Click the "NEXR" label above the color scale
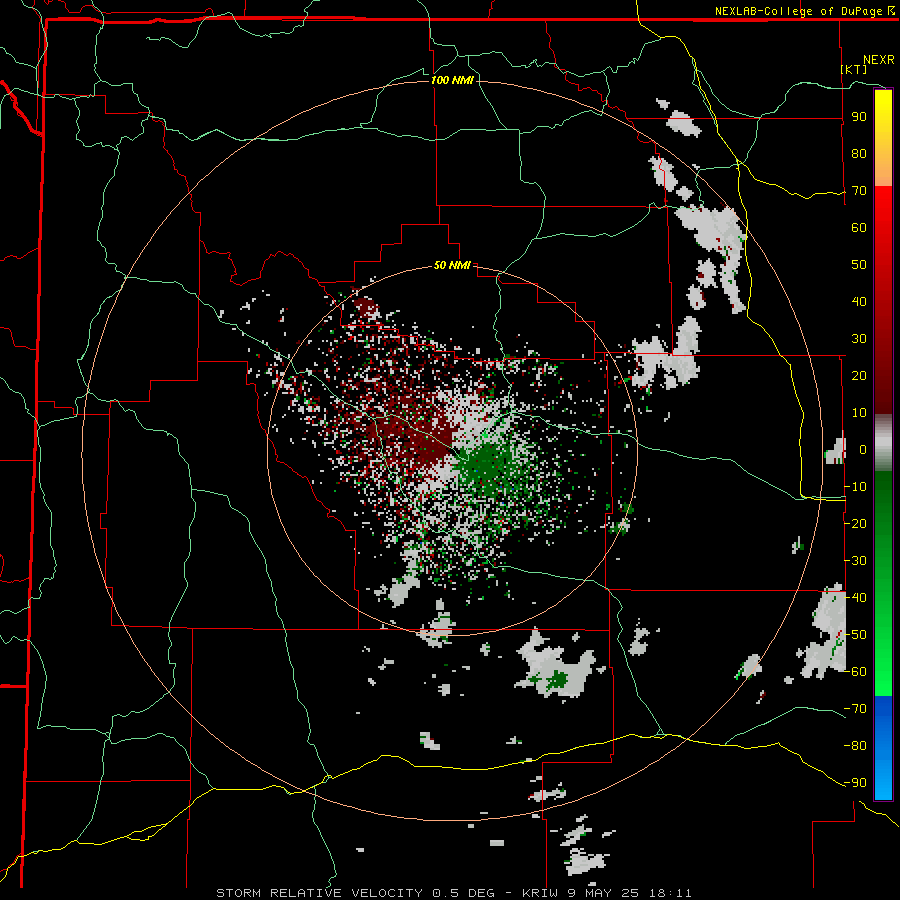Image resolution: width=900 pixels, height=900 pixels. tap(879, 60)
